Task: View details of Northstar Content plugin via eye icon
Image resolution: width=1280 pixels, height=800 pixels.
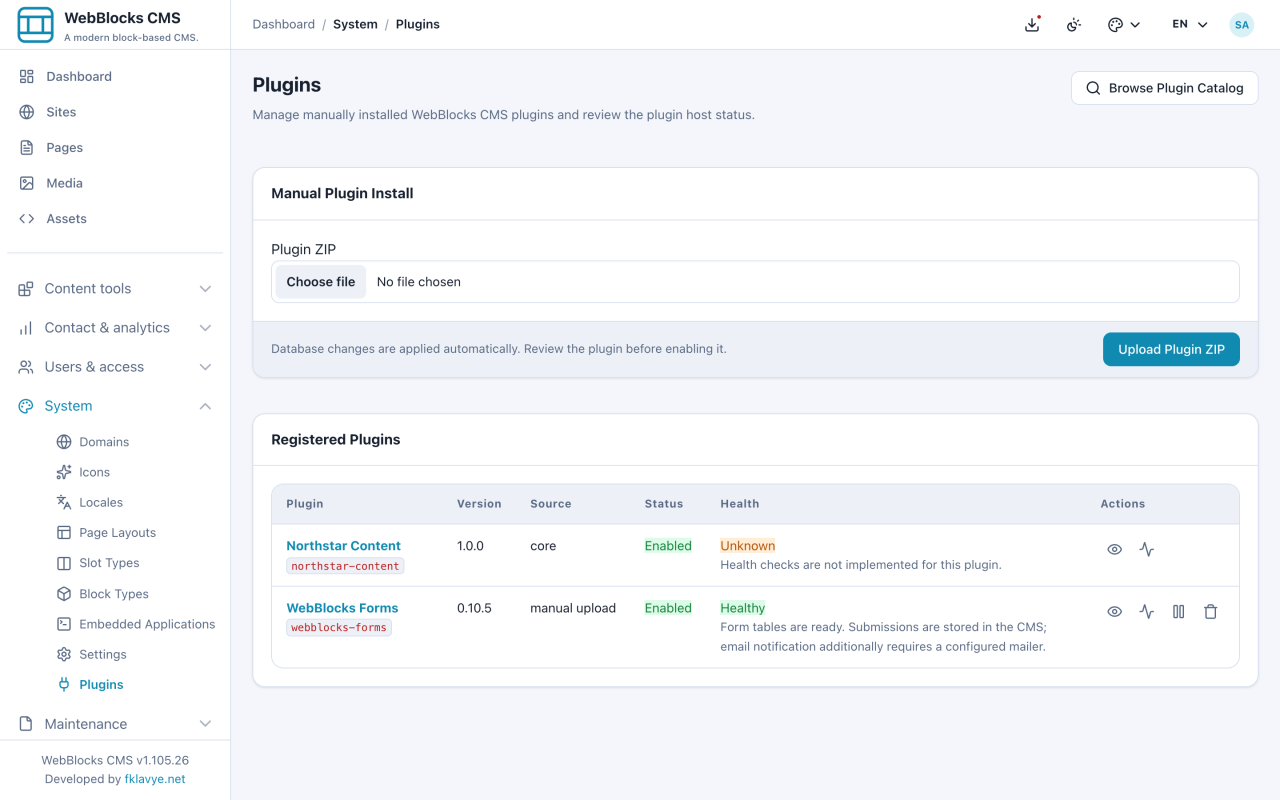Action: coord(1114,549)
